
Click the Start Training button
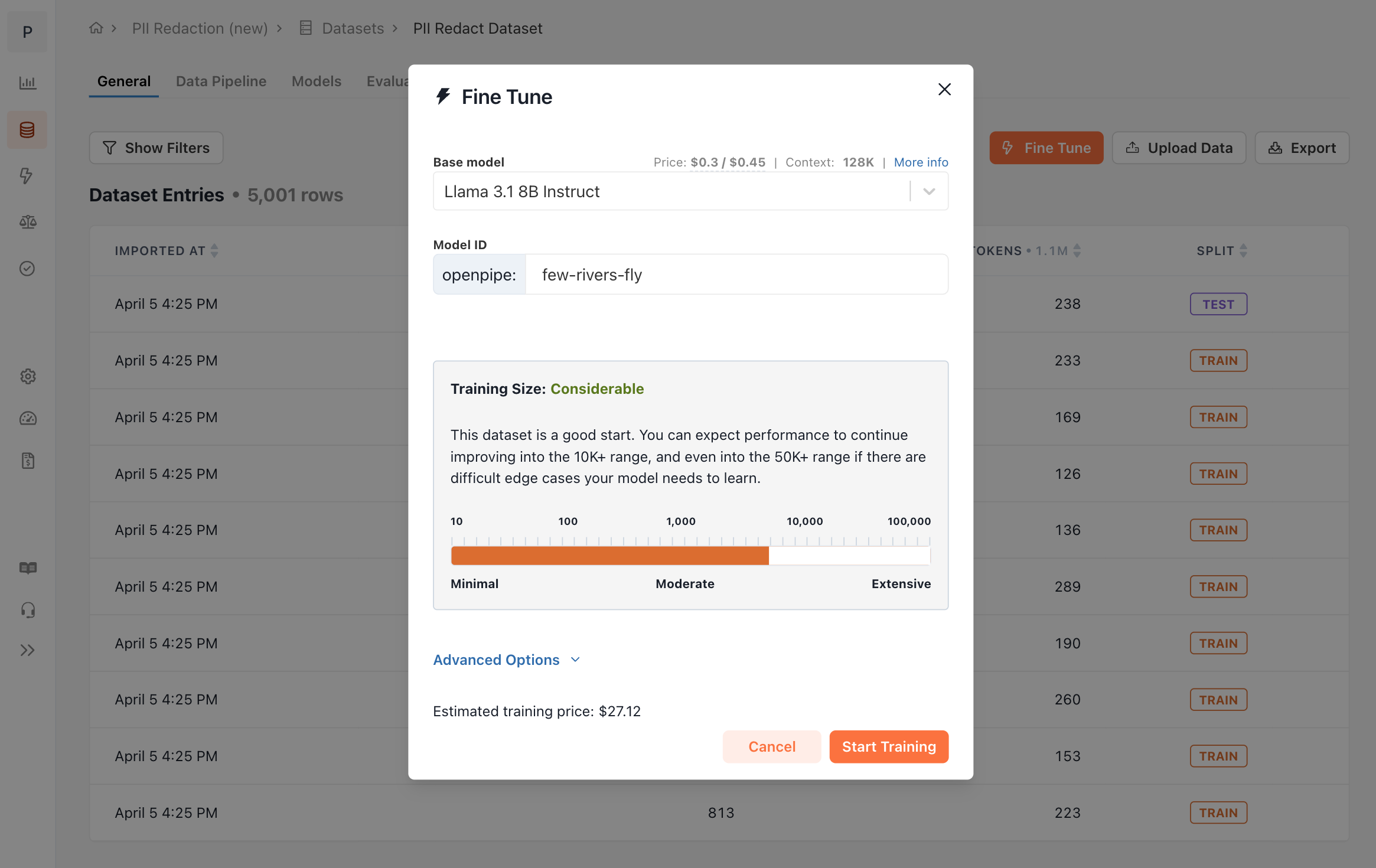888,746
